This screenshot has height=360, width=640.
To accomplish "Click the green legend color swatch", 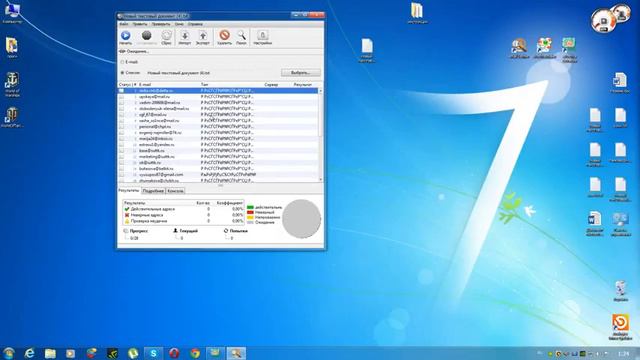I will point(250,208).
